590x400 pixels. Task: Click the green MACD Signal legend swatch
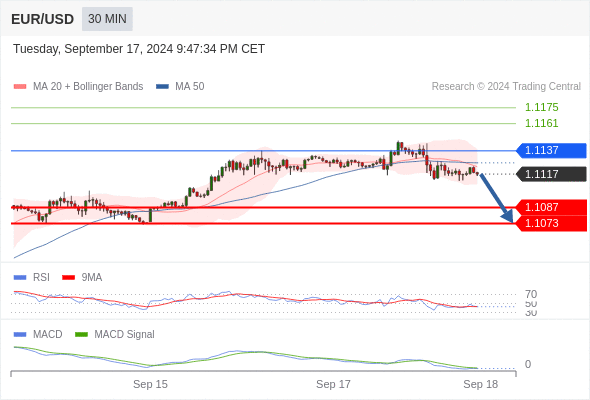(x=81, y=335)
